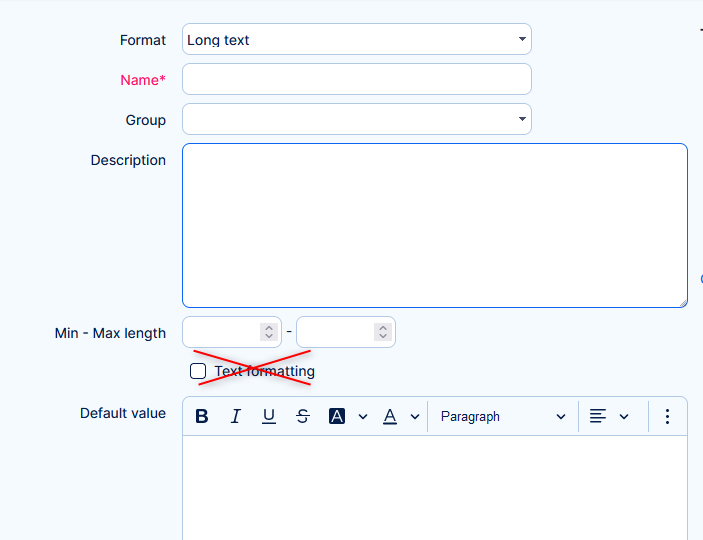Open the Paragraph heading style dropdown
The width and height of the screenshot is (703, 540).
point(503,417)
